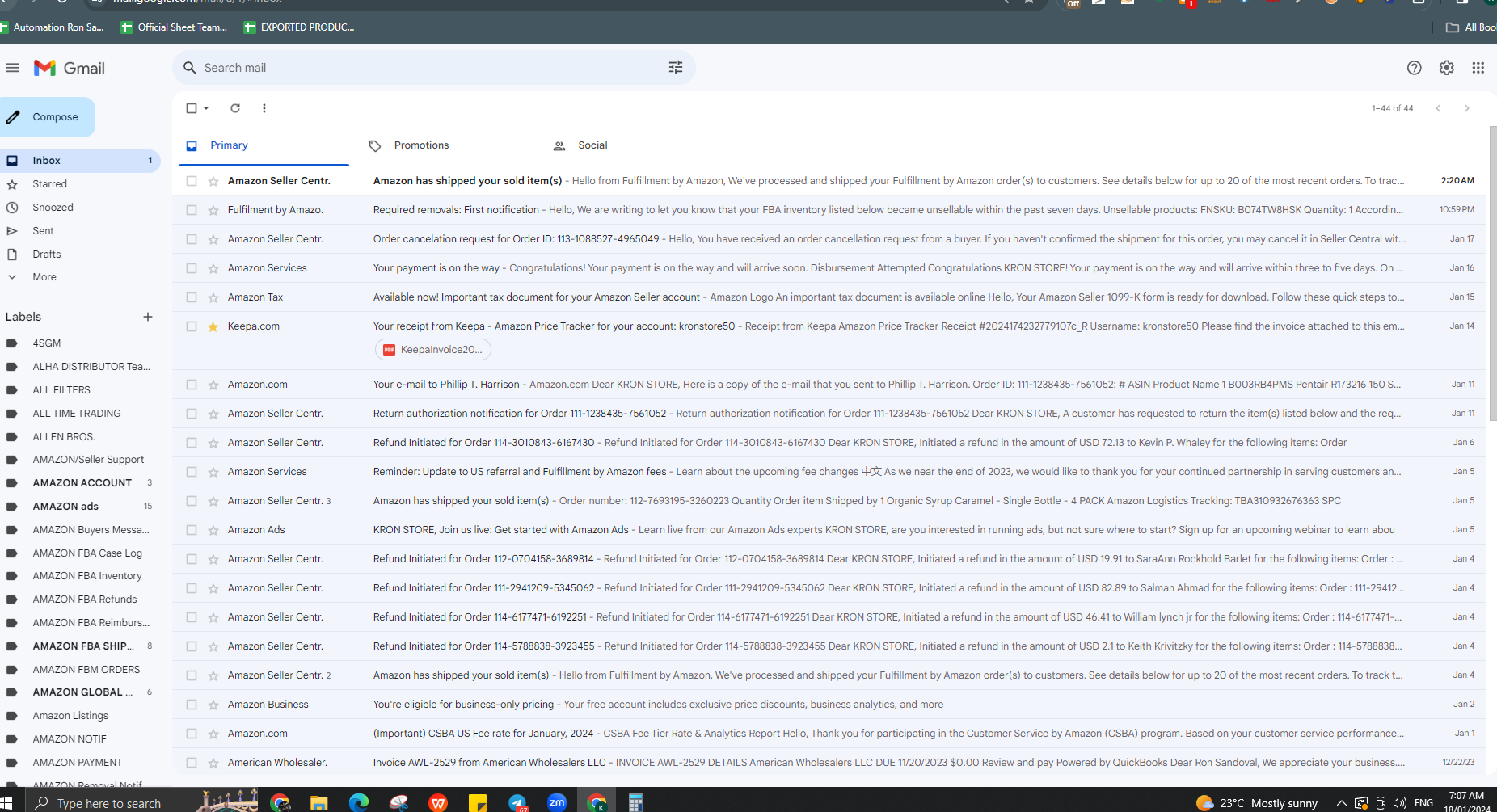Open the AMAZON ACCOUNT label
Viewport: 1497px width, 812px height.
tap(80, 483)
